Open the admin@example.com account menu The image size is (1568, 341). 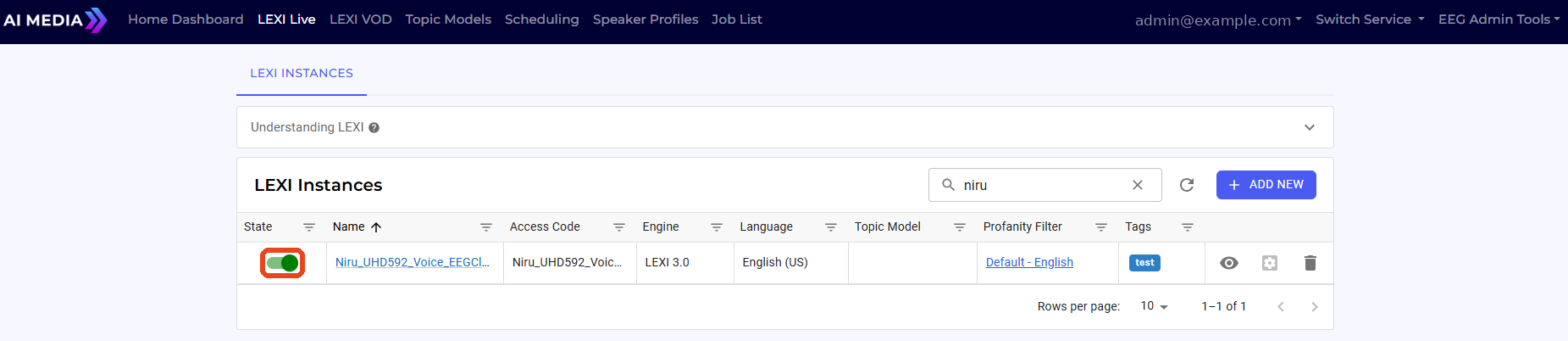[1218, 20]
